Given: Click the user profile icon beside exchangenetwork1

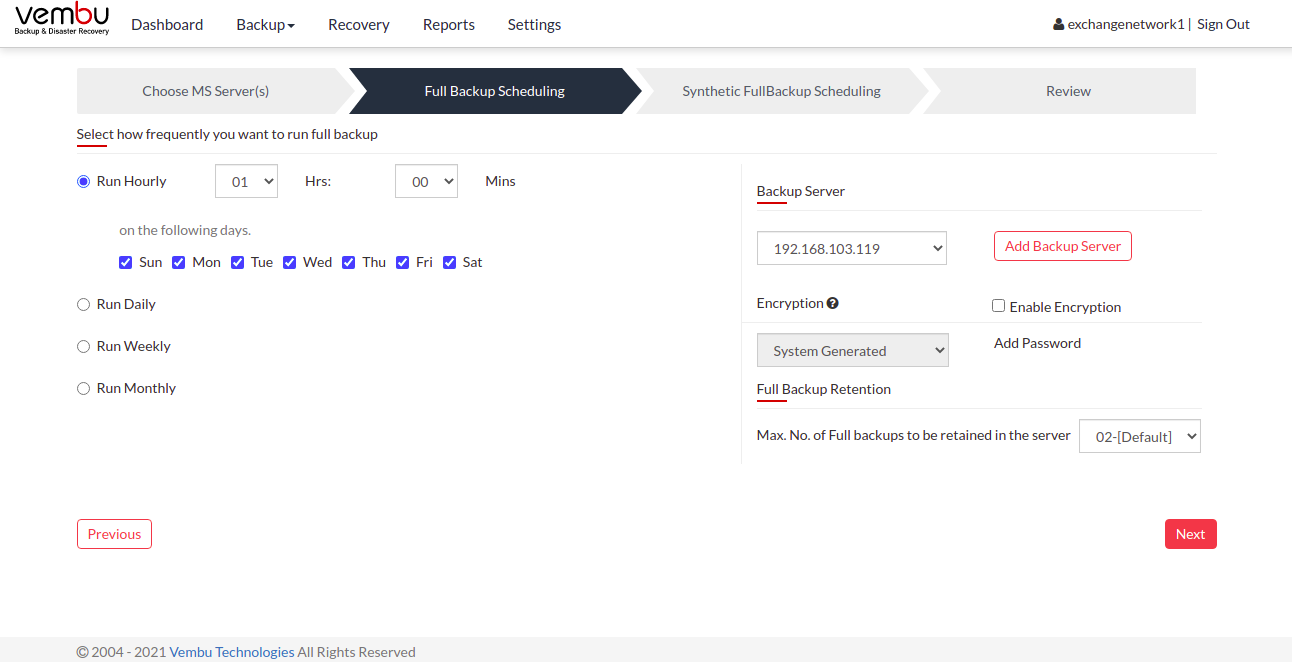Looking at the screenshot, I should [1059, 24].
